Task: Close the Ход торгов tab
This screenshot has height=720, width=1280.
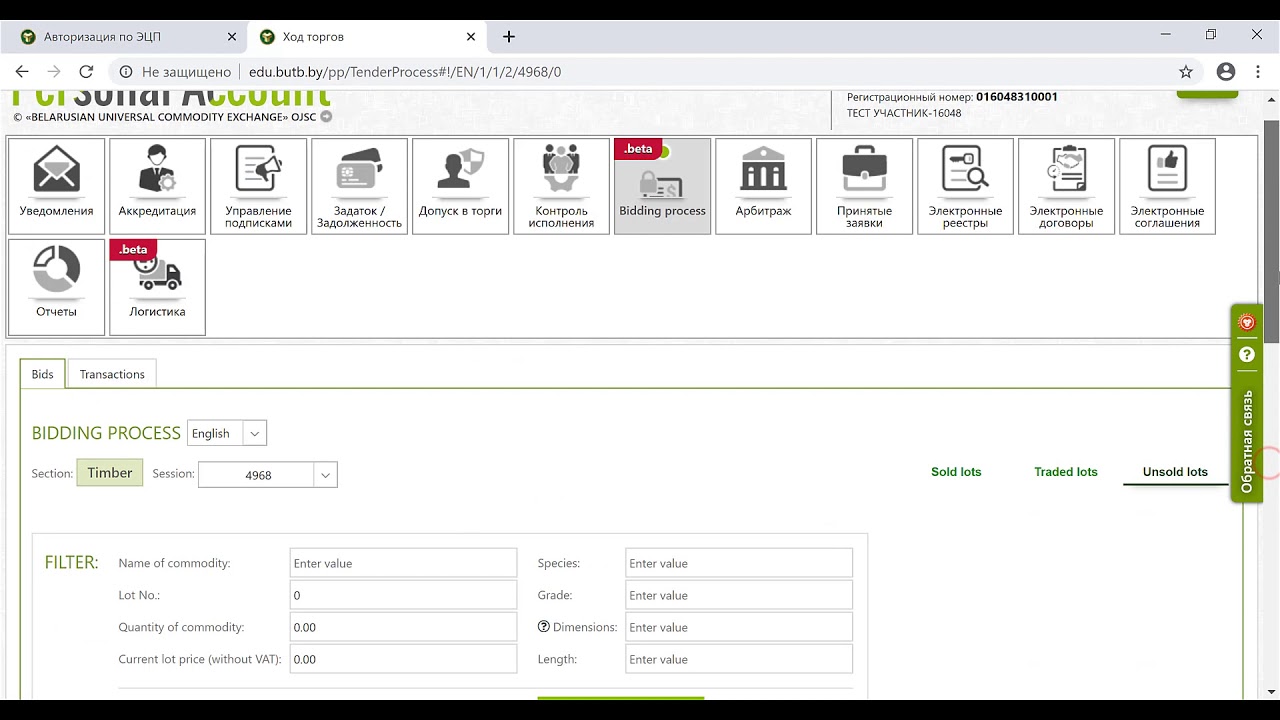Action: pyautogui.click(x=471, y=37)
